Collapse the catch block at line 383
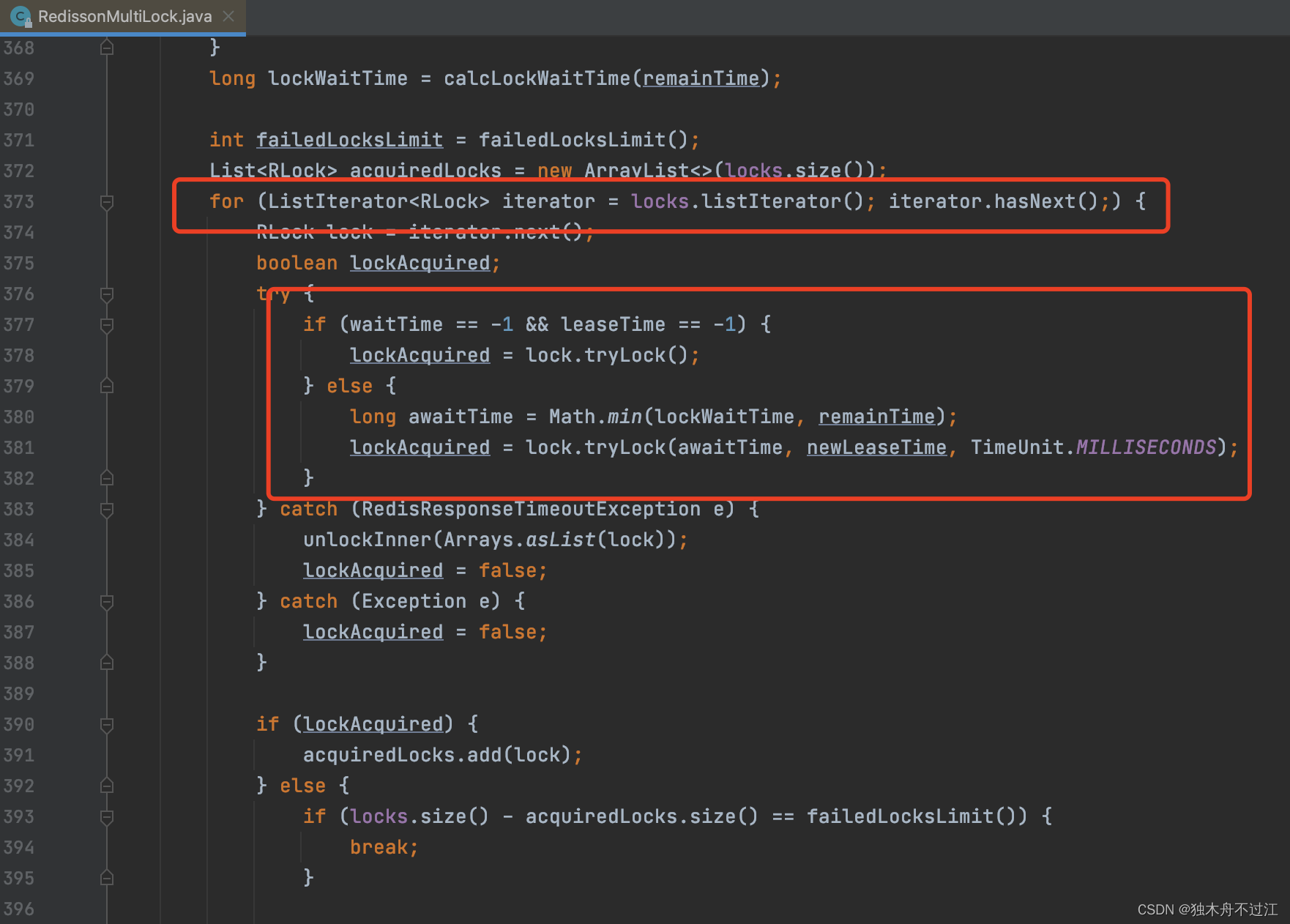This screenshot has height=924, width=1290. pos(107,510)
